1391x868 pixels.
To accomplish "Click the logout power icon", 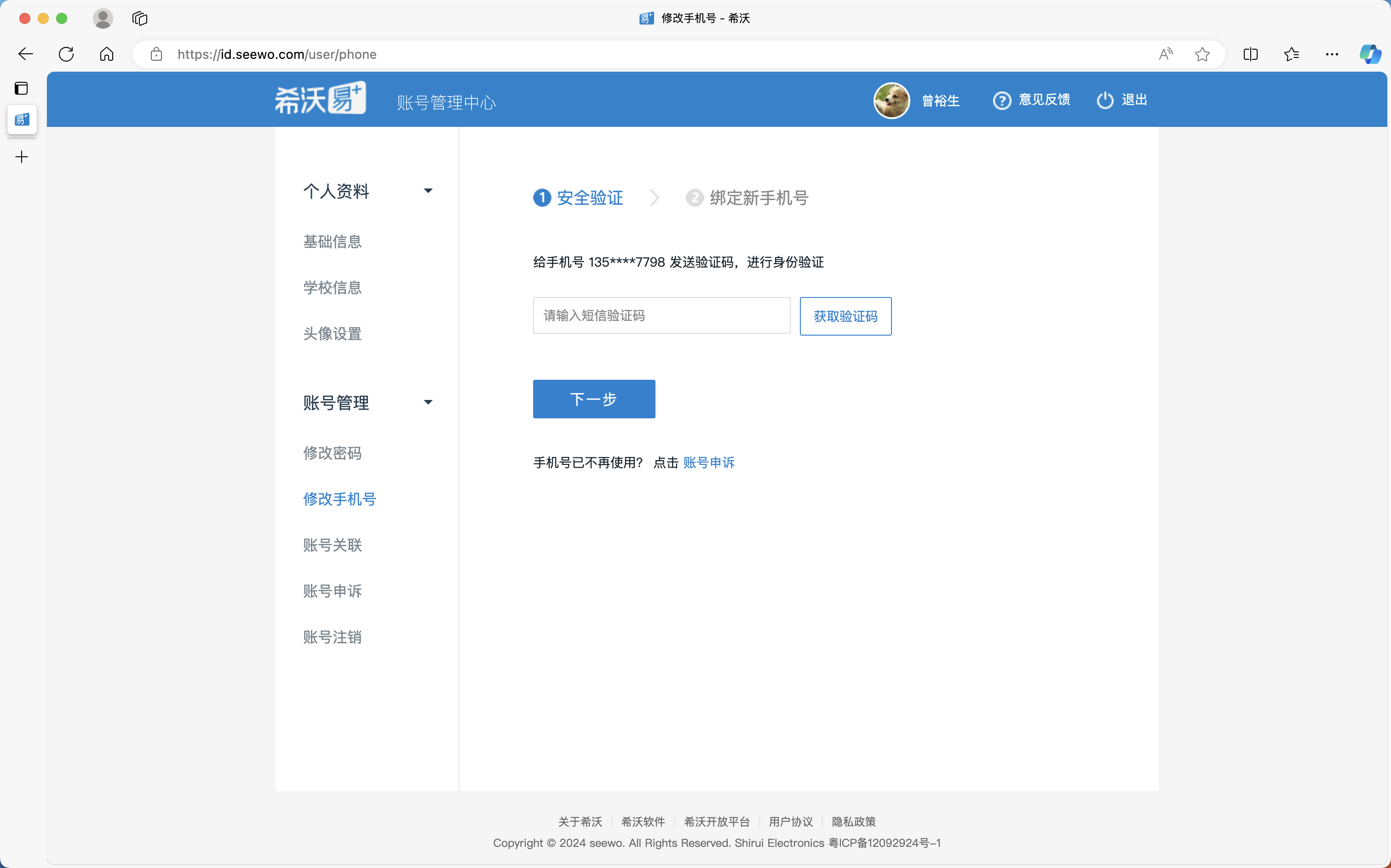I will [1105, 101].
